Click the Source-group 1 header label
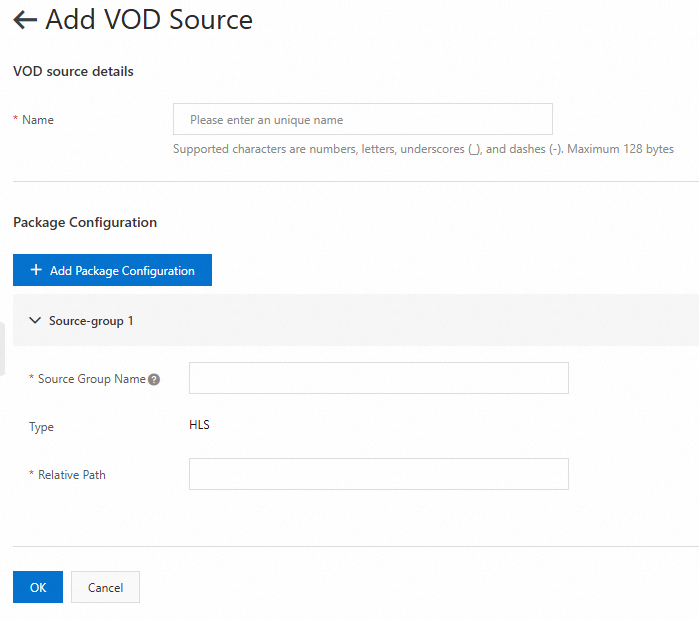Screen dimensions: 699x620 pos(91,321)
